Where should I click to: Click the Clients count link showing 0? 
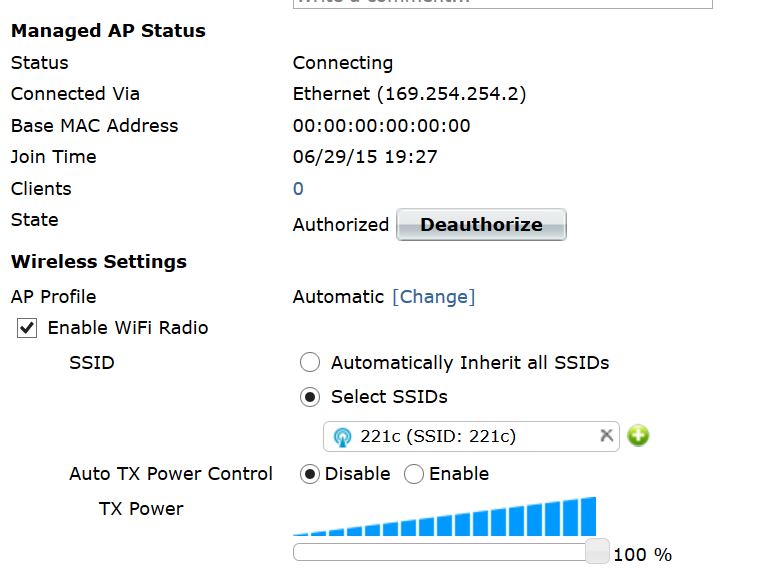point(298,189)
